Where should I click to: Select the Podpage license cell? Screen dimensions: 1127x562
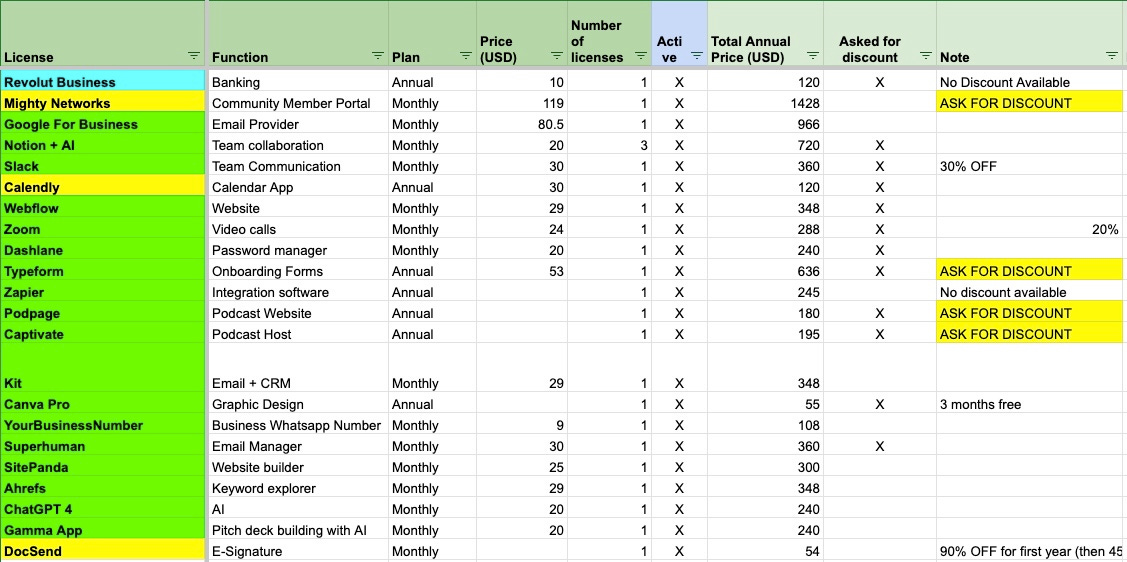pos(103,313)
